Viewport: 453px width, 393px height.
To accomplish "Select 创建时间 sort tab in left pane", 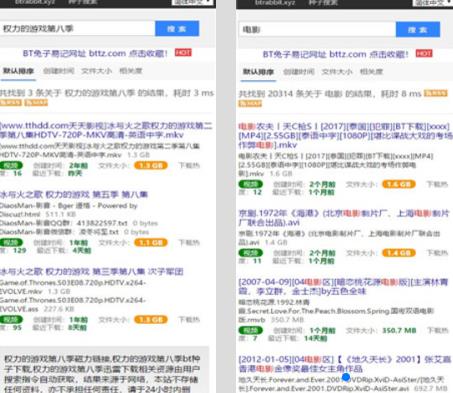I will pyautogui.click(x=59, y=71).
